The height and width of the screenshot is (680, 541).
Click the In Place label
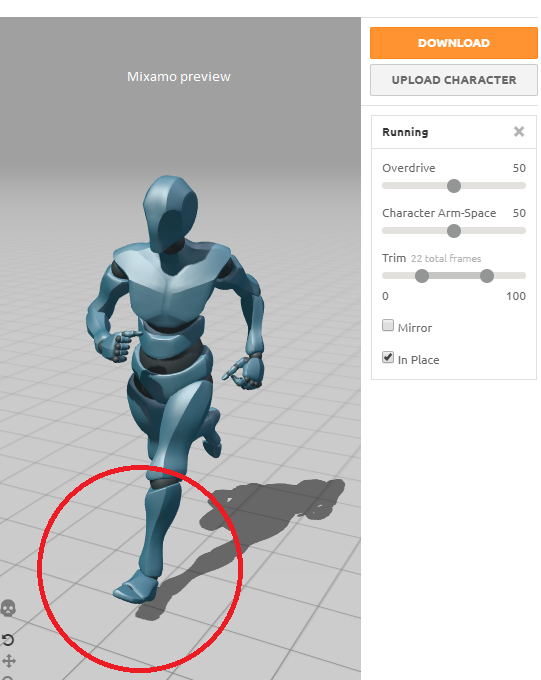click(418, 360)
